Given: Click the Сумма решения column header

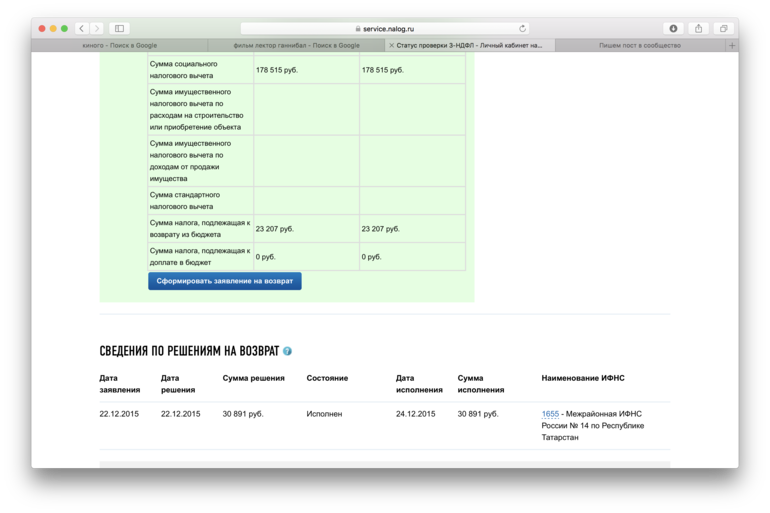Looking at the screenshot, I should (x=253, y=378).
